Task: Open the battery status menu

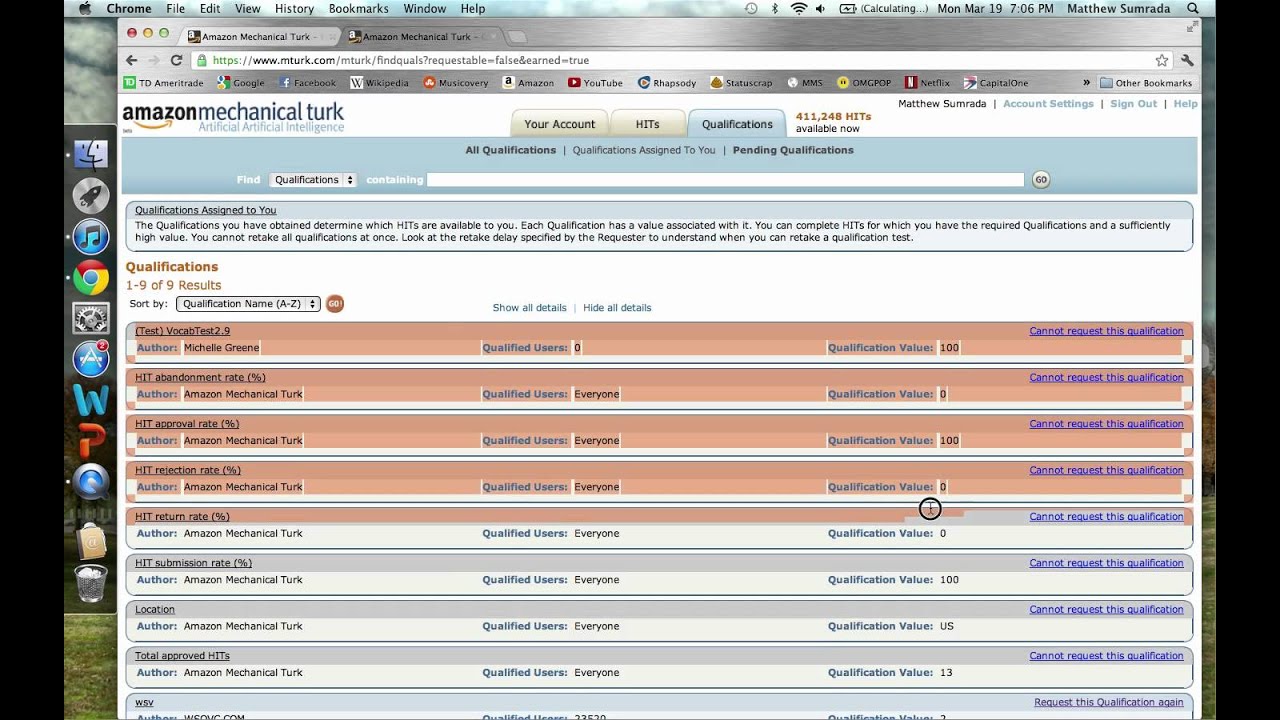Action: tap(884, 8)
